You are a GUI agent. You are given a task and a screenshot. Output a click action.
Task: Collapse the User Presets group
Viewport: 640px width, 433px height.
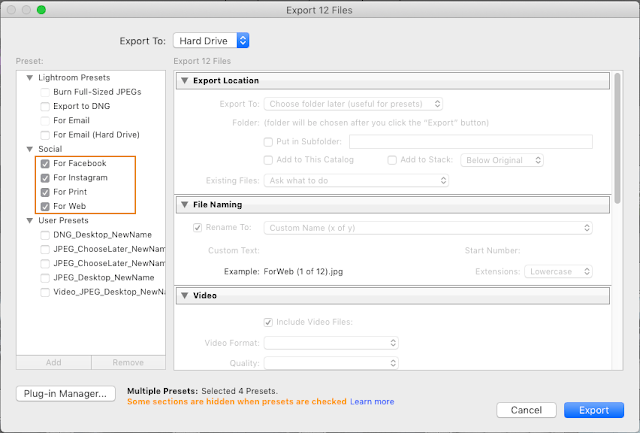(29, 220)
